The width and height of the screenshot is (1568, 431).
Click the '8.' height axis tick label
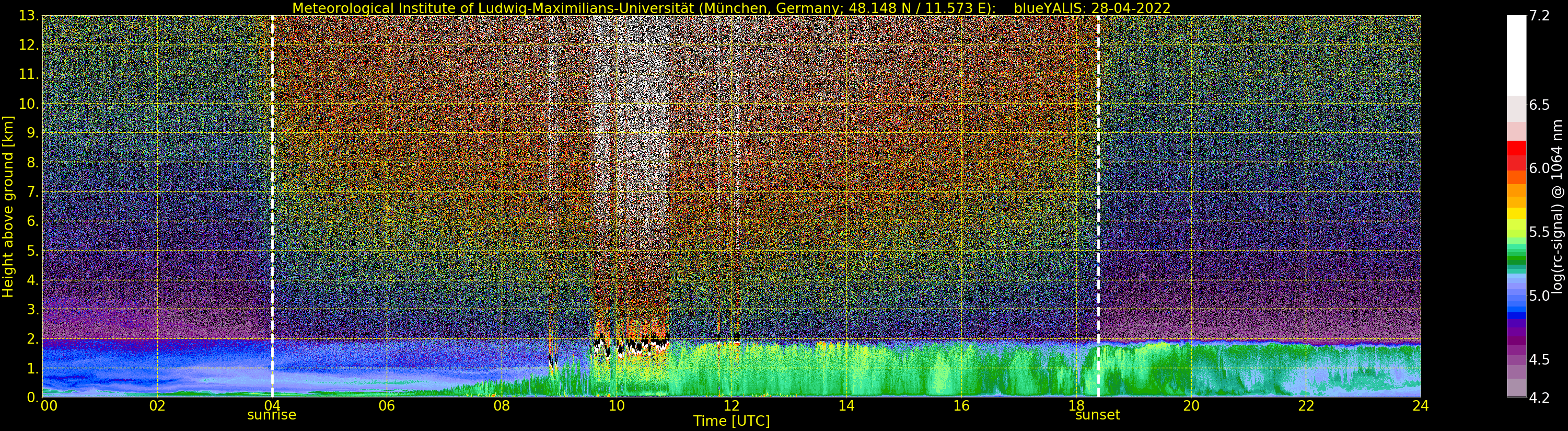pos(32,163)
